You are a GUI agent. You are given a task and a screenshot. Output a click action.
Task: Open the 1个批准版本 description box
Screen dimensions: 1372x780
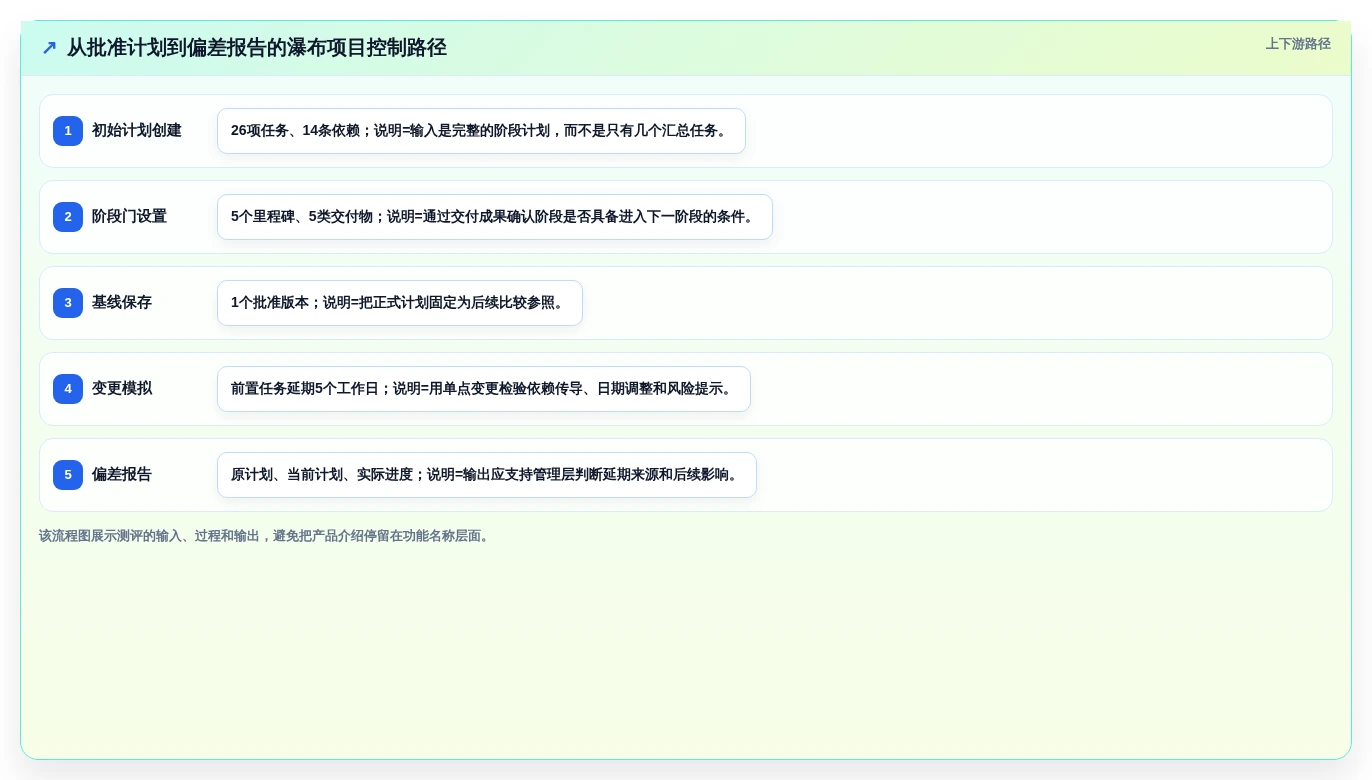tap(400, 303)
